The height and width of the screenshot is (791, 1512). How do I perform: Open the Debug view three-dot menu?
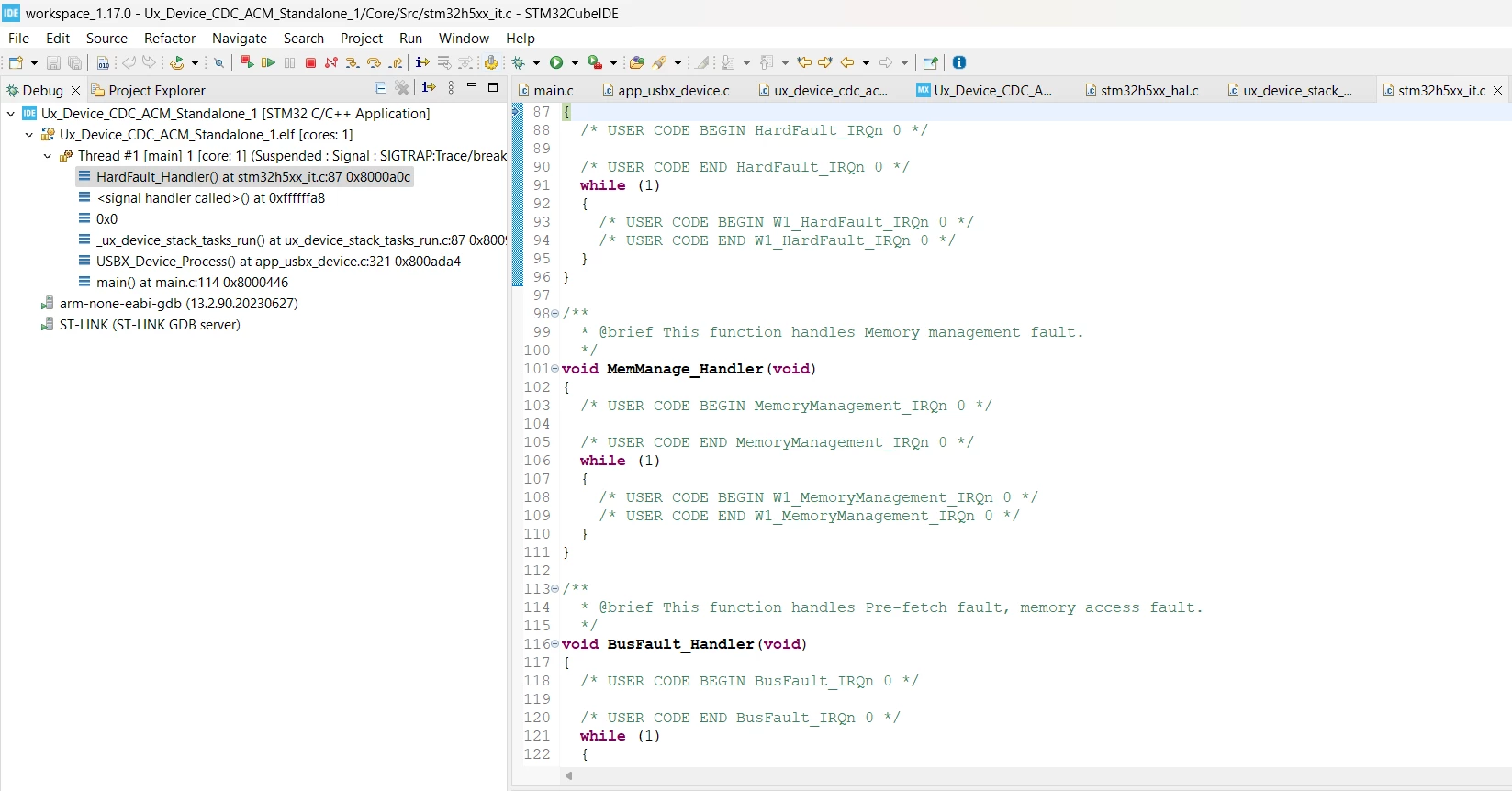click(451, 88)
